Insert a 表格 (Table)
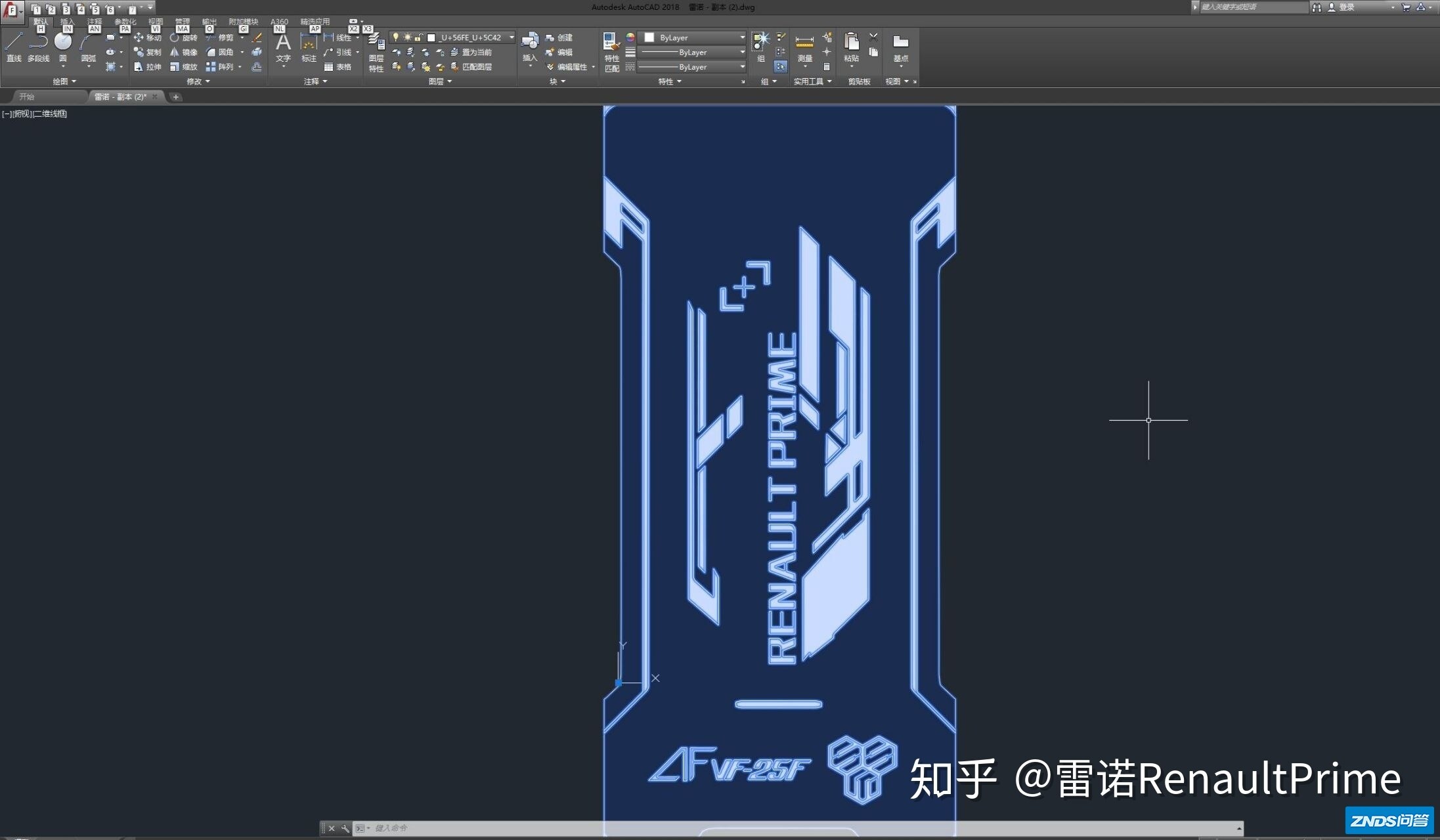The width and height of the screenshot is (1440, 840). (x=338, y=66)
